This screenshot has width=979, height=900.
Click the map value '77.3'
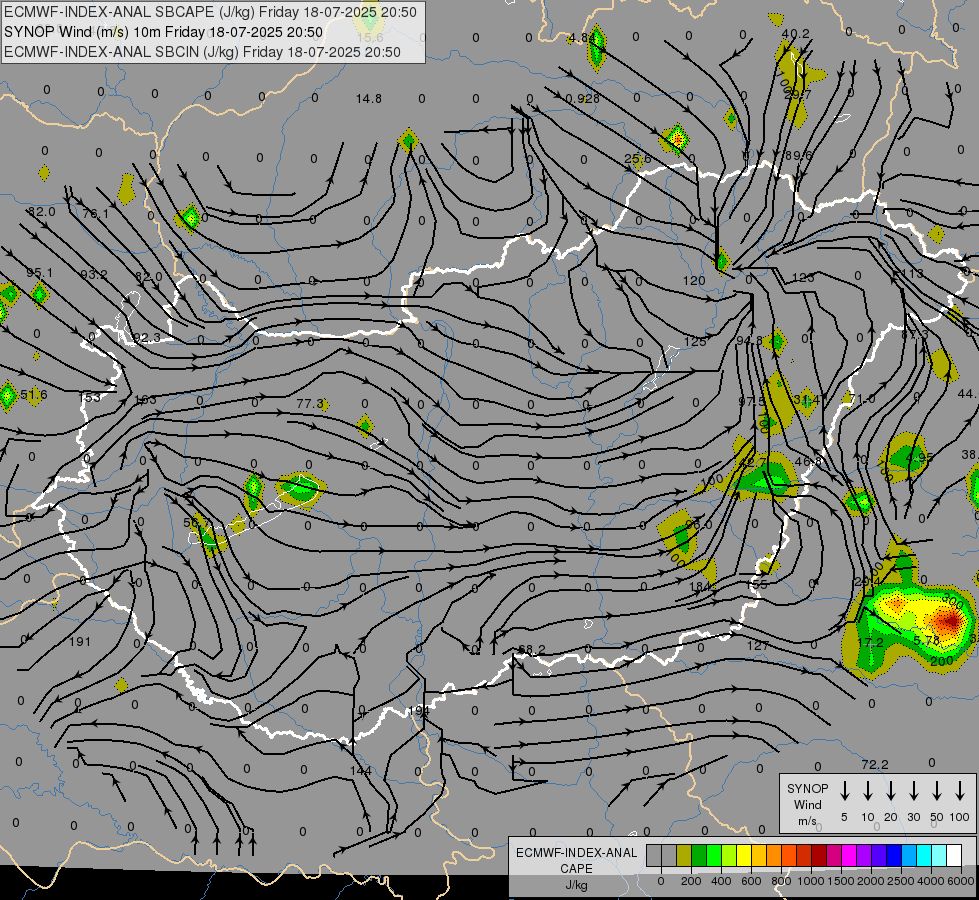pos(310,404)
